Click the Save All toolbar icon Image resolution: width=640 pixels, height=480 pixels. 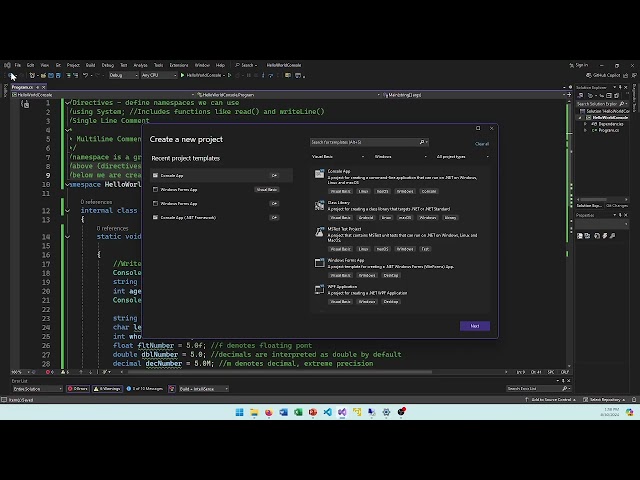[58, 75]
